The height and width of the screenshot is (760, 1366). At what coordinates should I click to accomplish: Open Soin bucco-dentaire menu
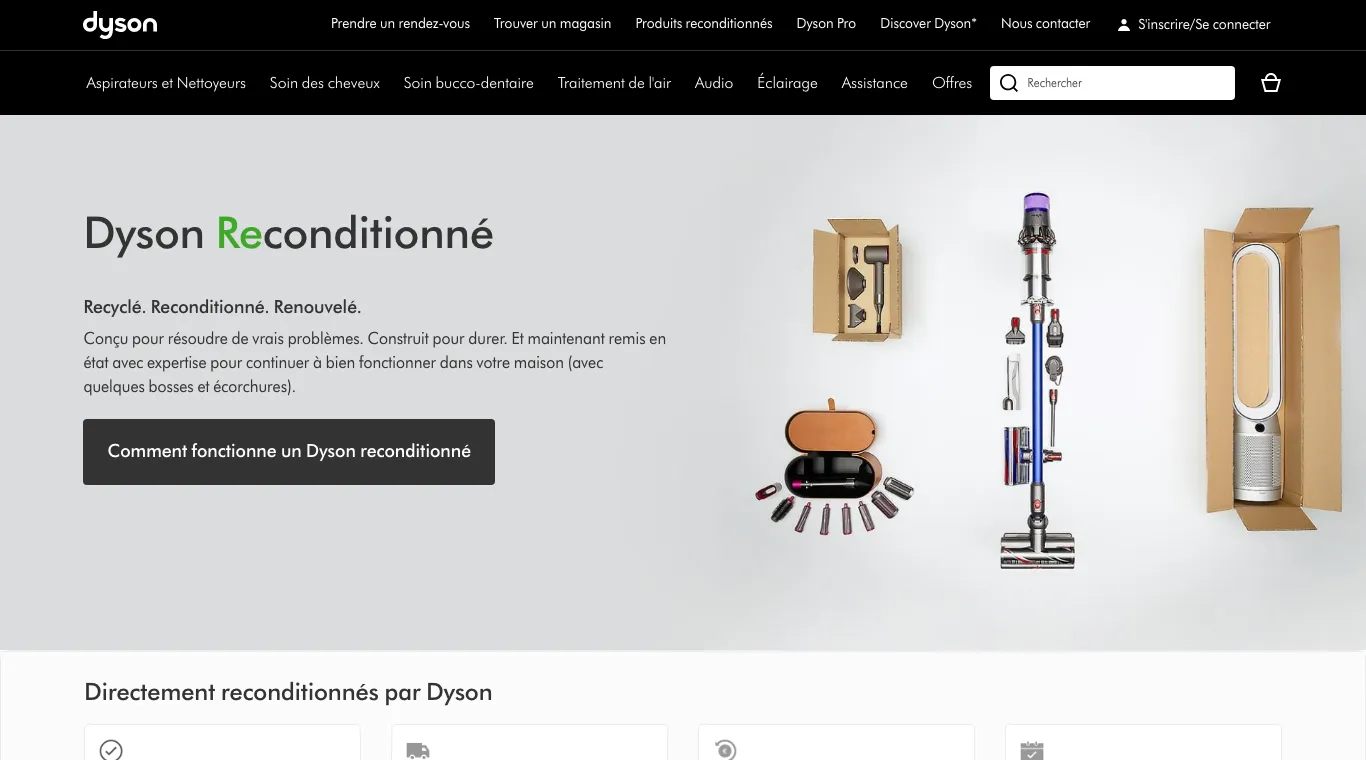point(469,83)
